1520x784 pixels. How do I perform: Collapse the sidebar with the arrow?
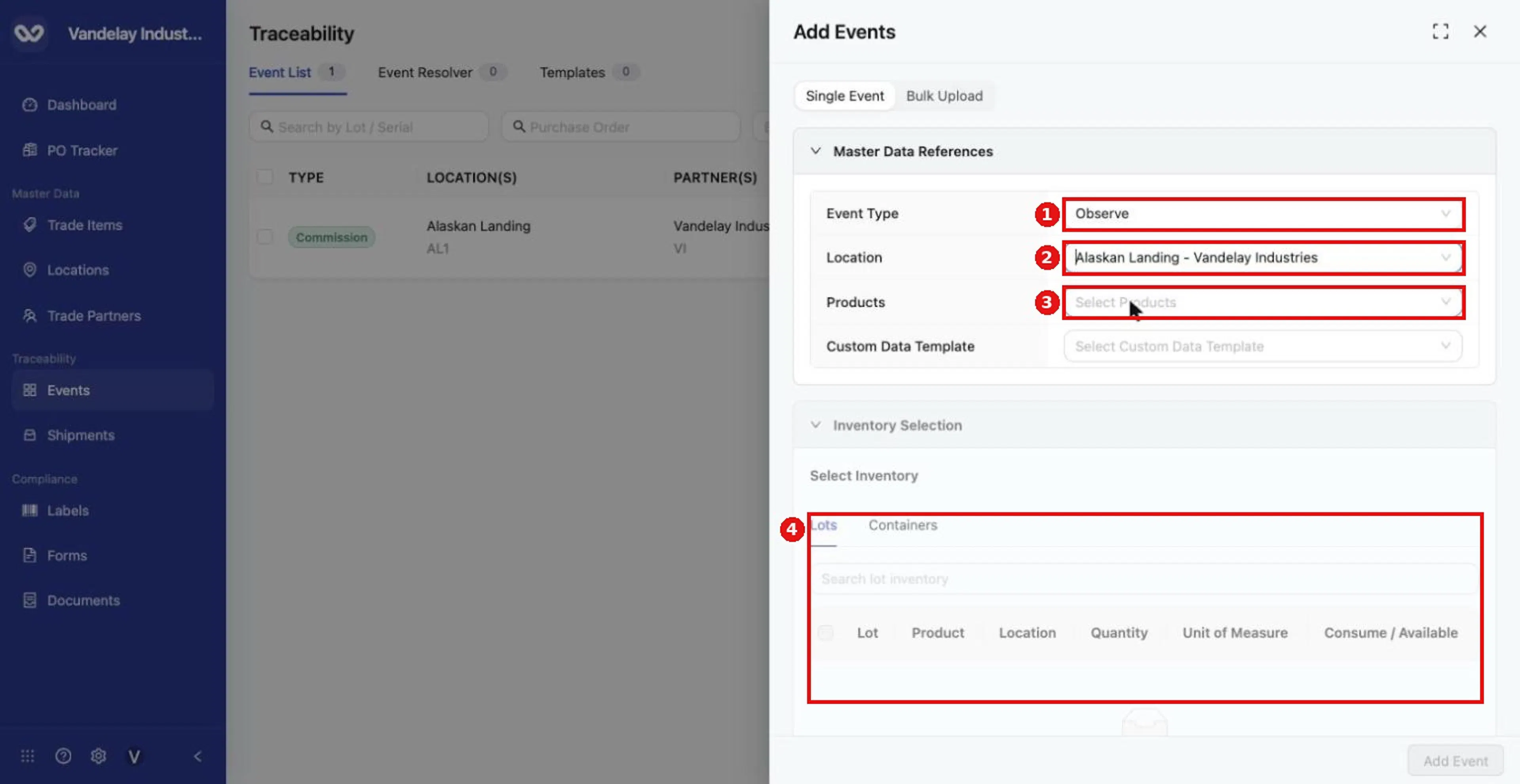coord(198,756)
